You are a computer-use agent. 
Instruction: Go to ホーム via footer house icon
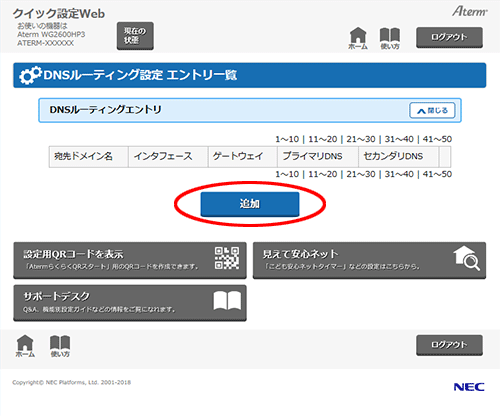tap(25, 346)
